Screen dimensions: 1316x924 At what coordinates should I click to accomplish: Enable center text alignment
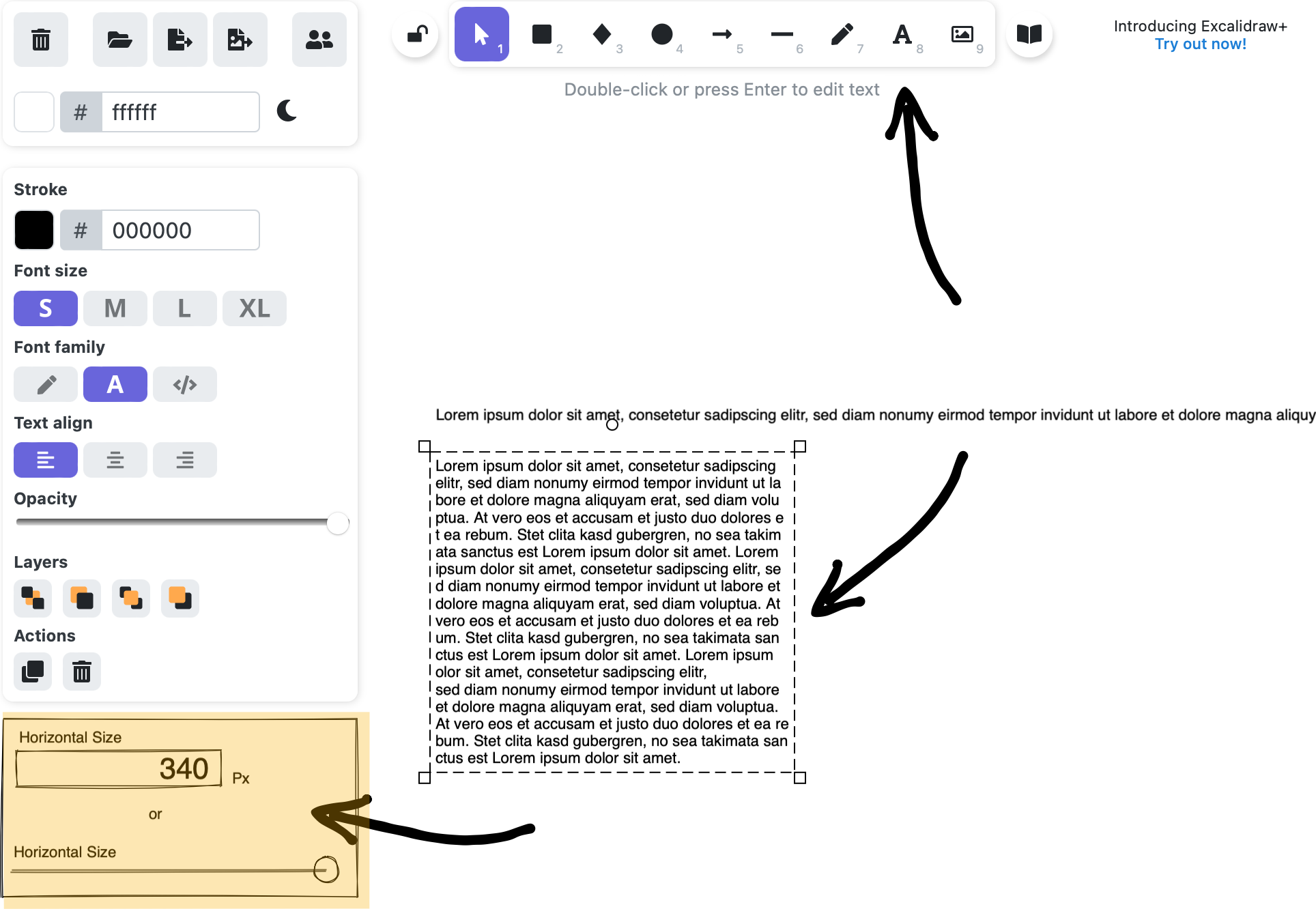(115, 460)
